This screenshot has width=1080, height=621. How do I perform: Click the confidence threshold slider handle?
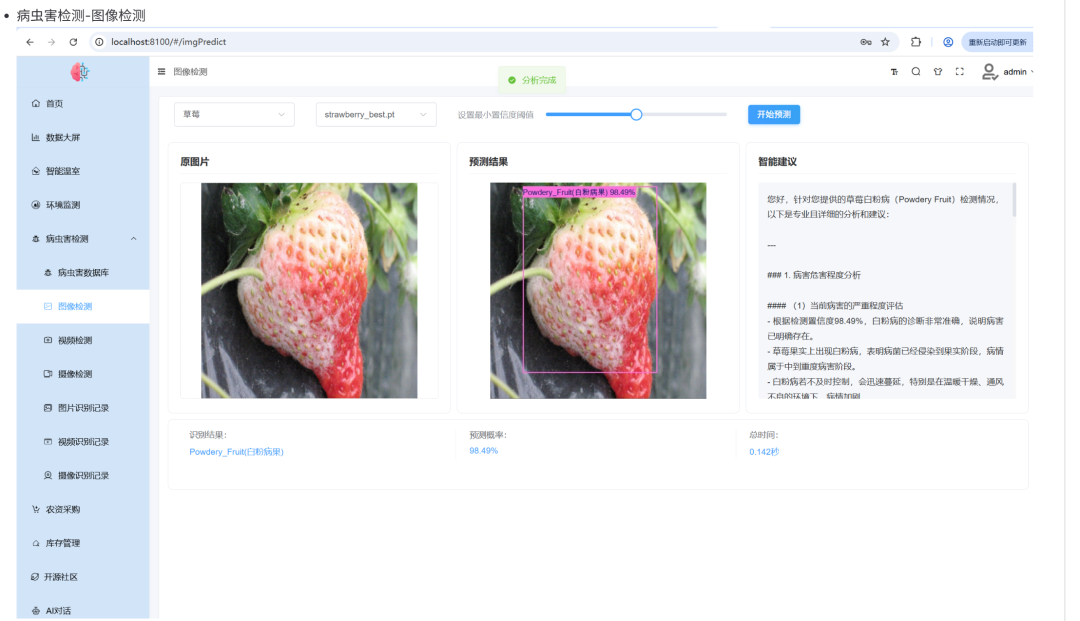(636, 114)
